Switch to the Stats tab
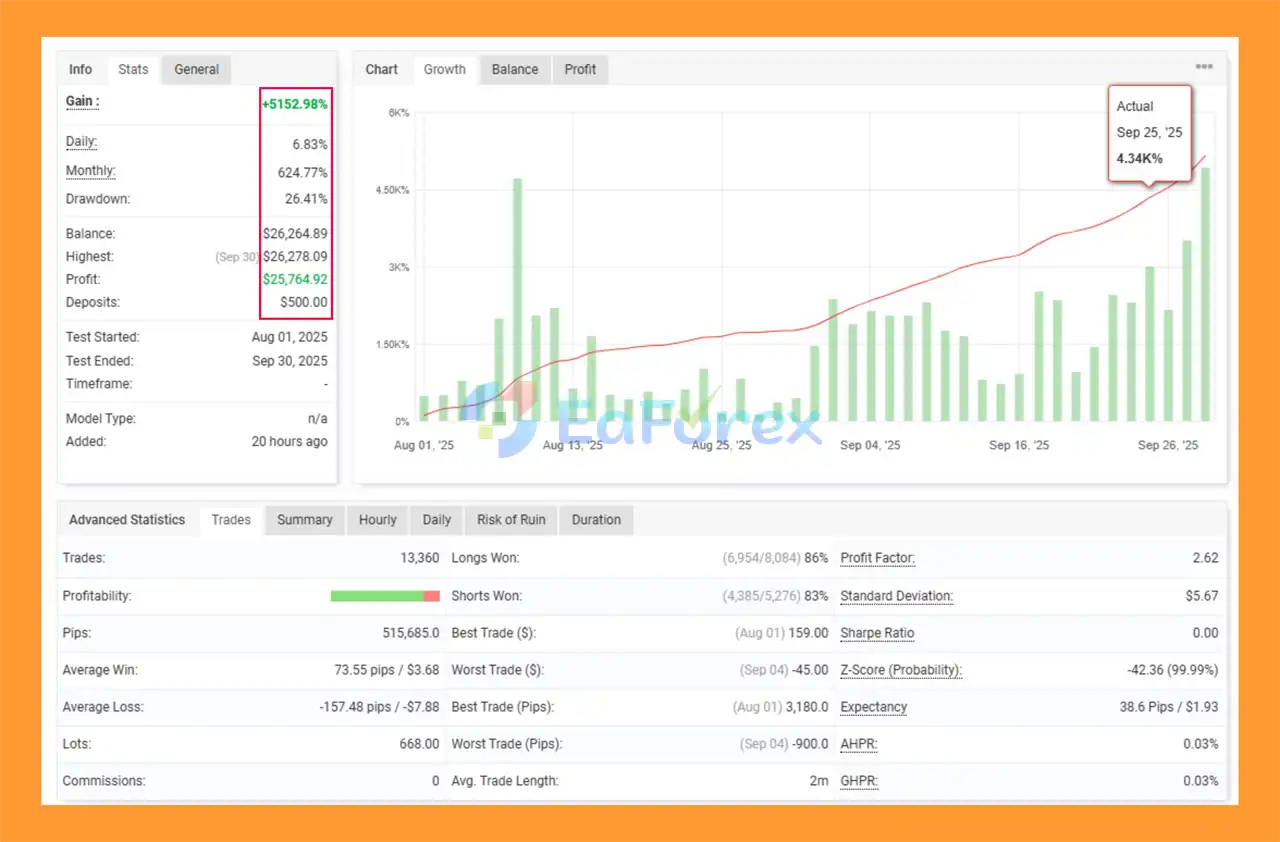Viewport: 1280px width, 842px height. coord(133,70)
